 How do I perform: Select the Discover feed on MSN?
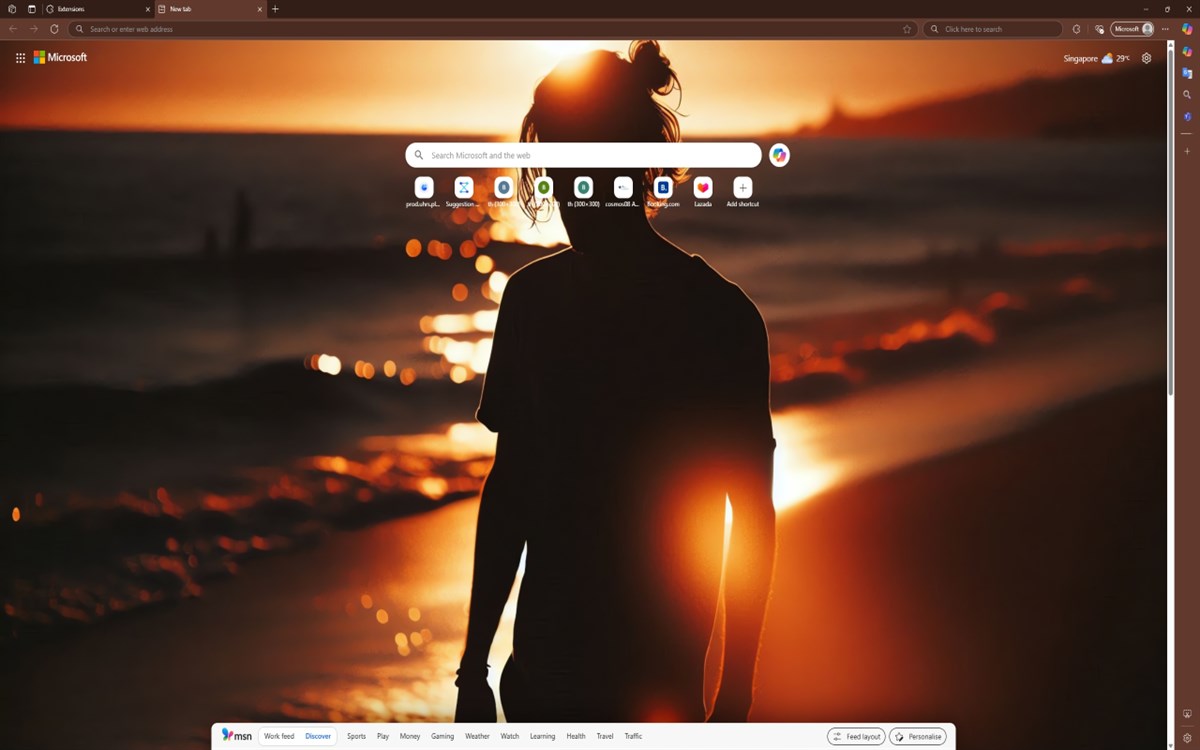pos(318,736)
